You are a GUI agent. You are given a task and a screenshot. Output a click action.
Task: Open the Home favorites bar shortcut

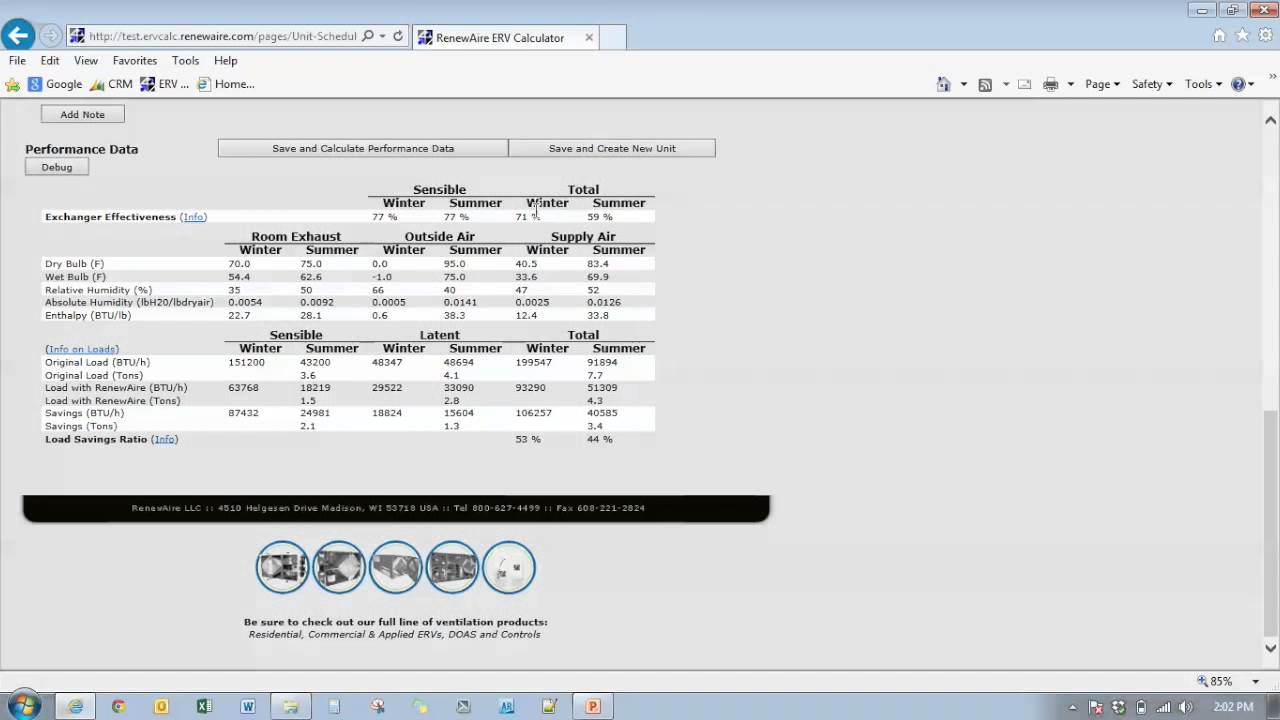[x=225, y=84]
